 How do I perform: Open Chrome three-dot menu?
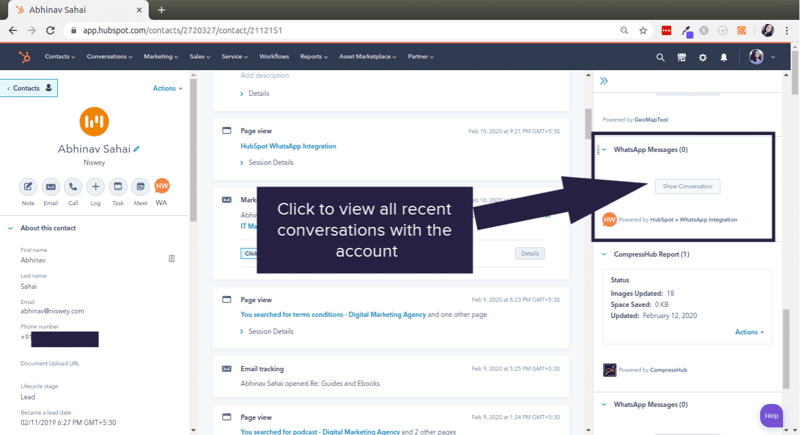(787, 31)
